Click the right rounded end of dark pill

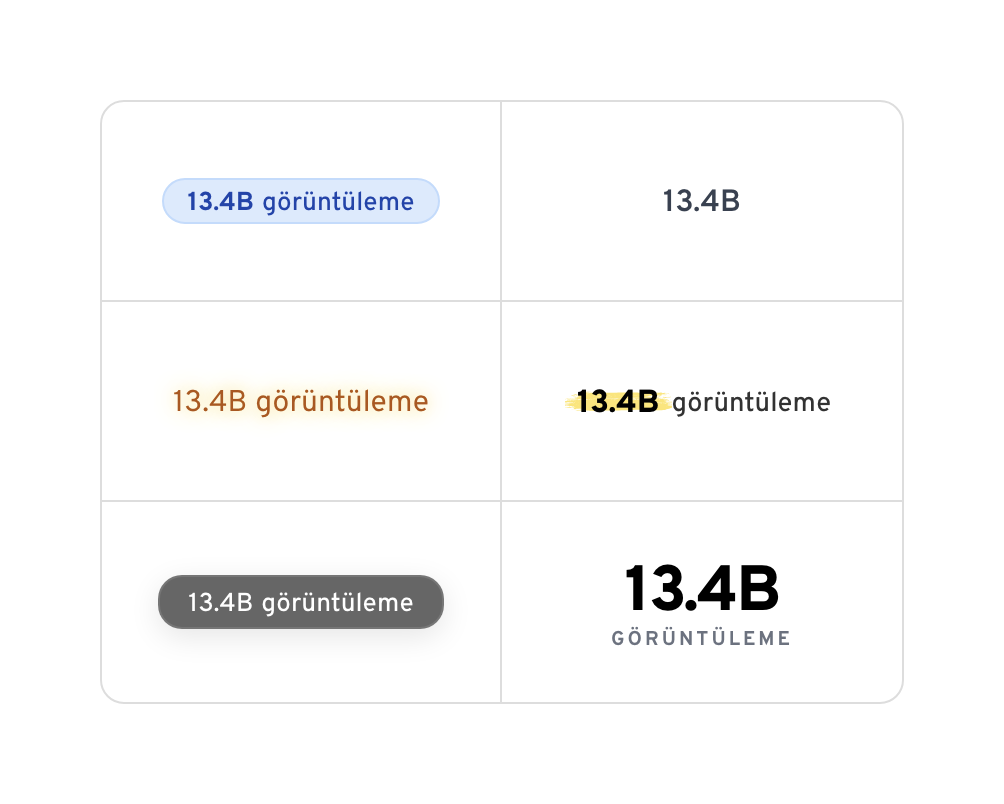(432, 602)
